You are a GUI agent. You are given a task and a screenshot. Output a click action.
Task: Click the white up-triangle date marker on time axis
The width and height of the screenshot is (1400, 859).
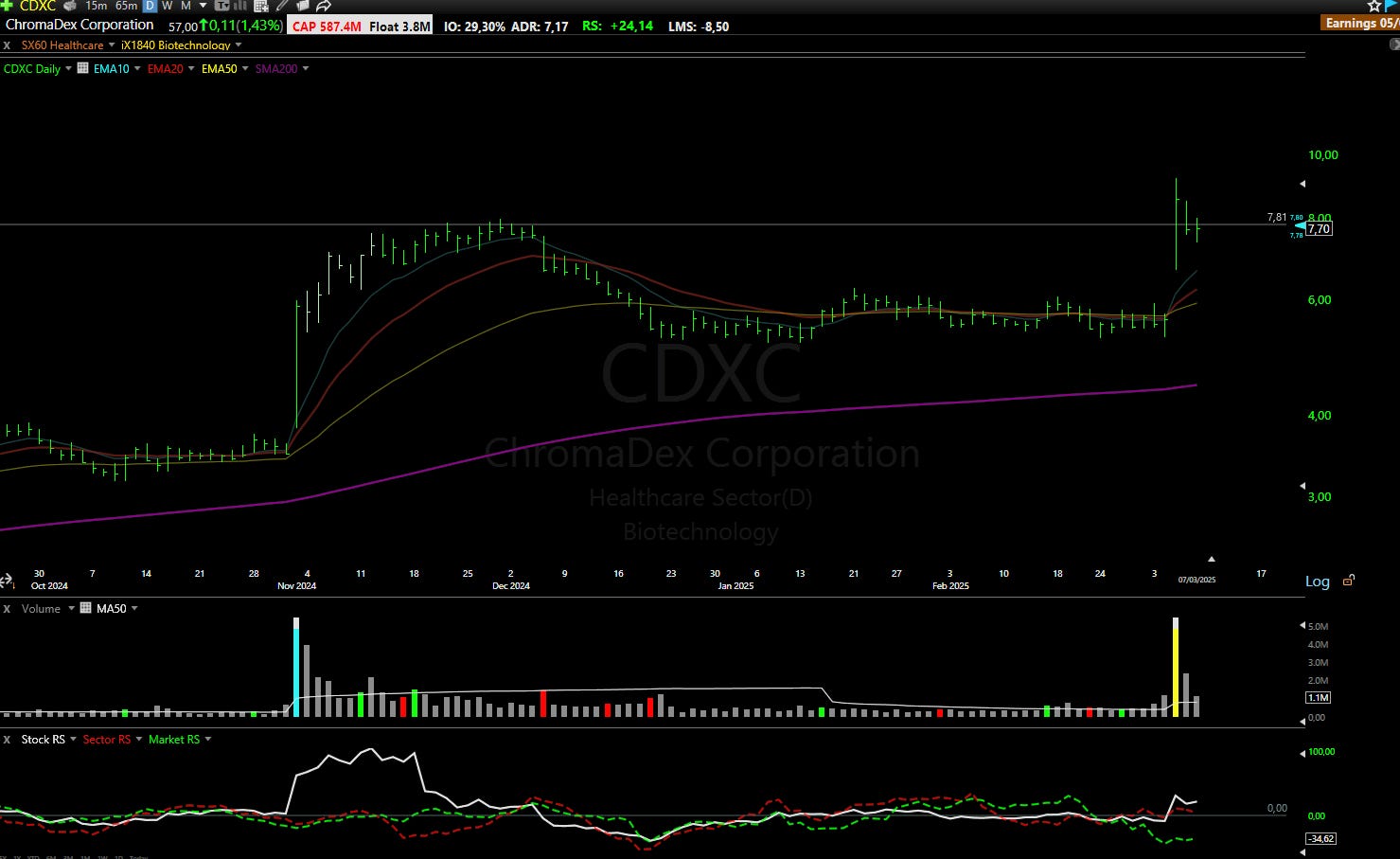click(1211, 559)
